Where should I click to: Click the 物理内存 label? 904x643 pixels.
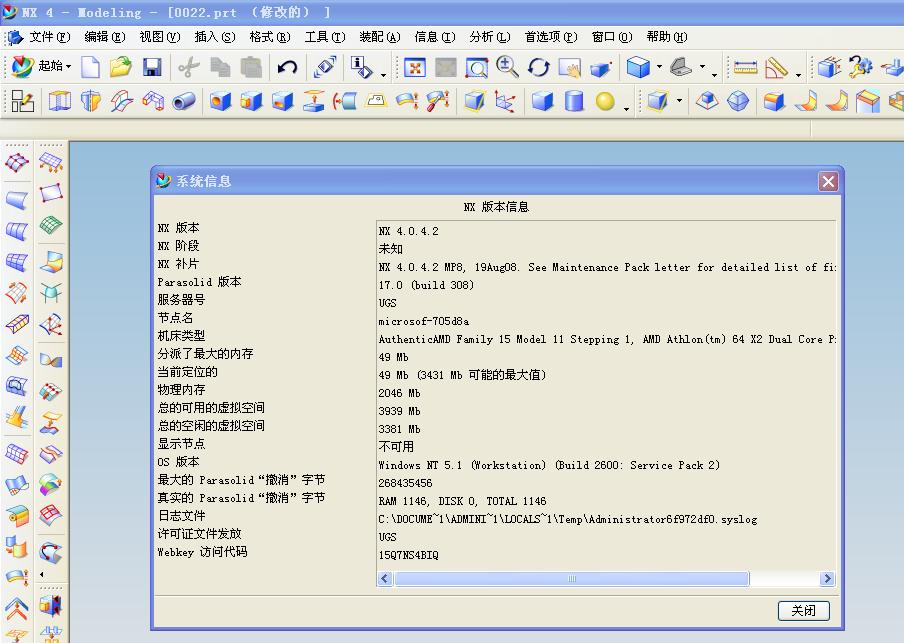point(182,390)
